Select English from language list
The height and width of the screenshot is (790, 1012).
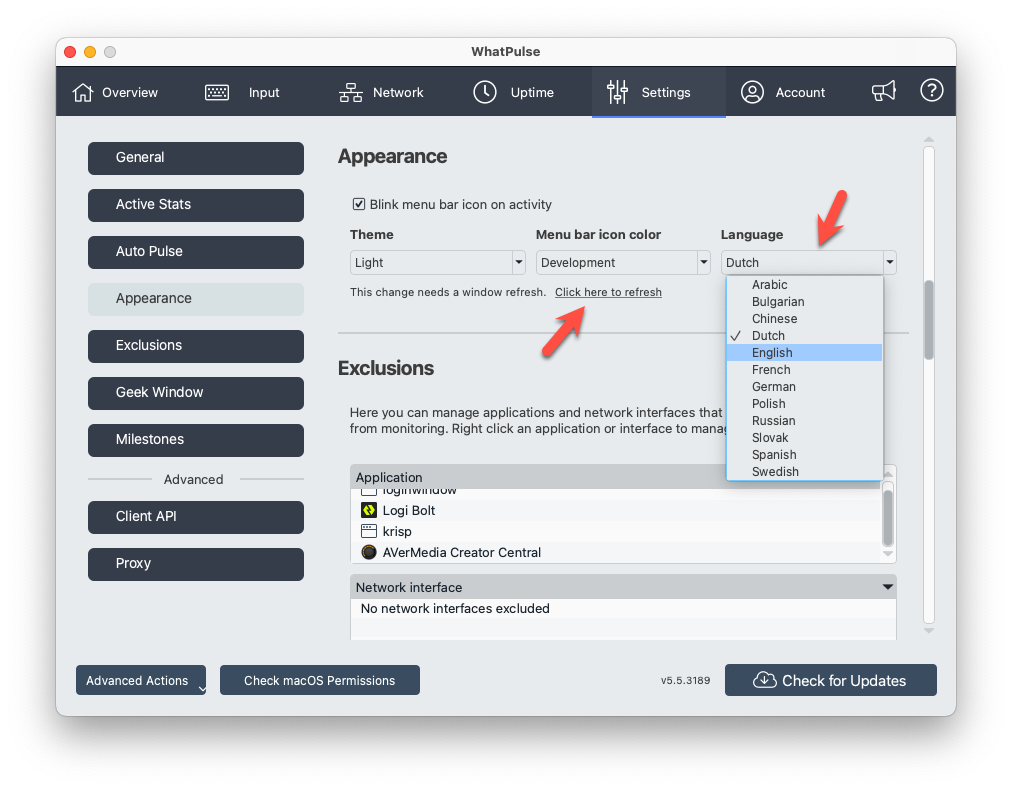click(804, 352)
